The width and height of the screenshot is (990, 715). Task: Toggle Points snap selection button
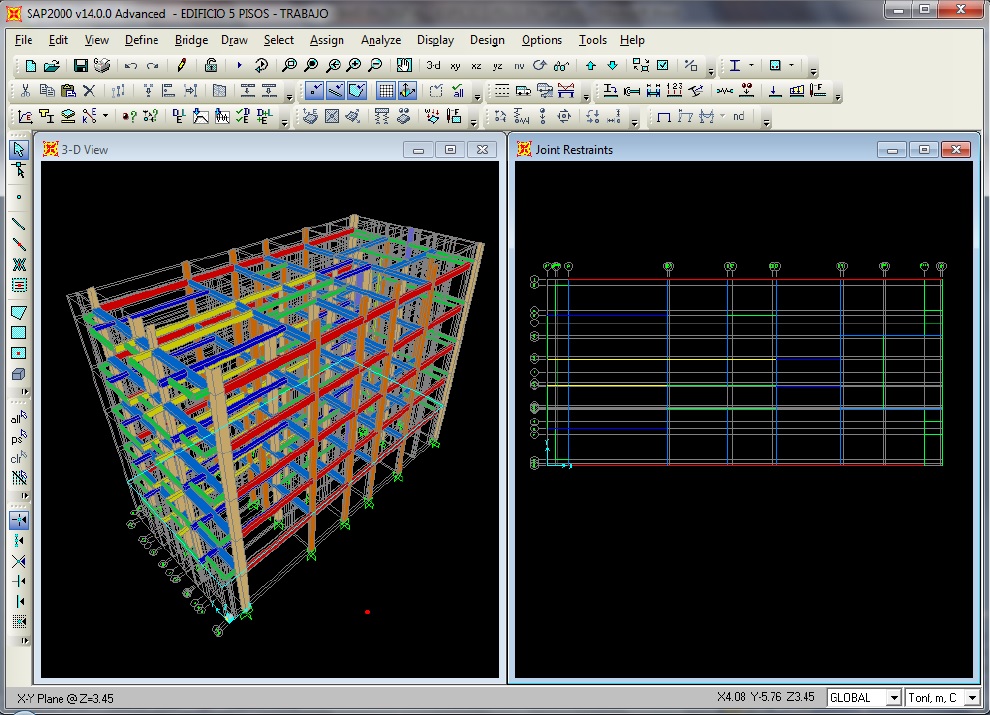(314, 91)
